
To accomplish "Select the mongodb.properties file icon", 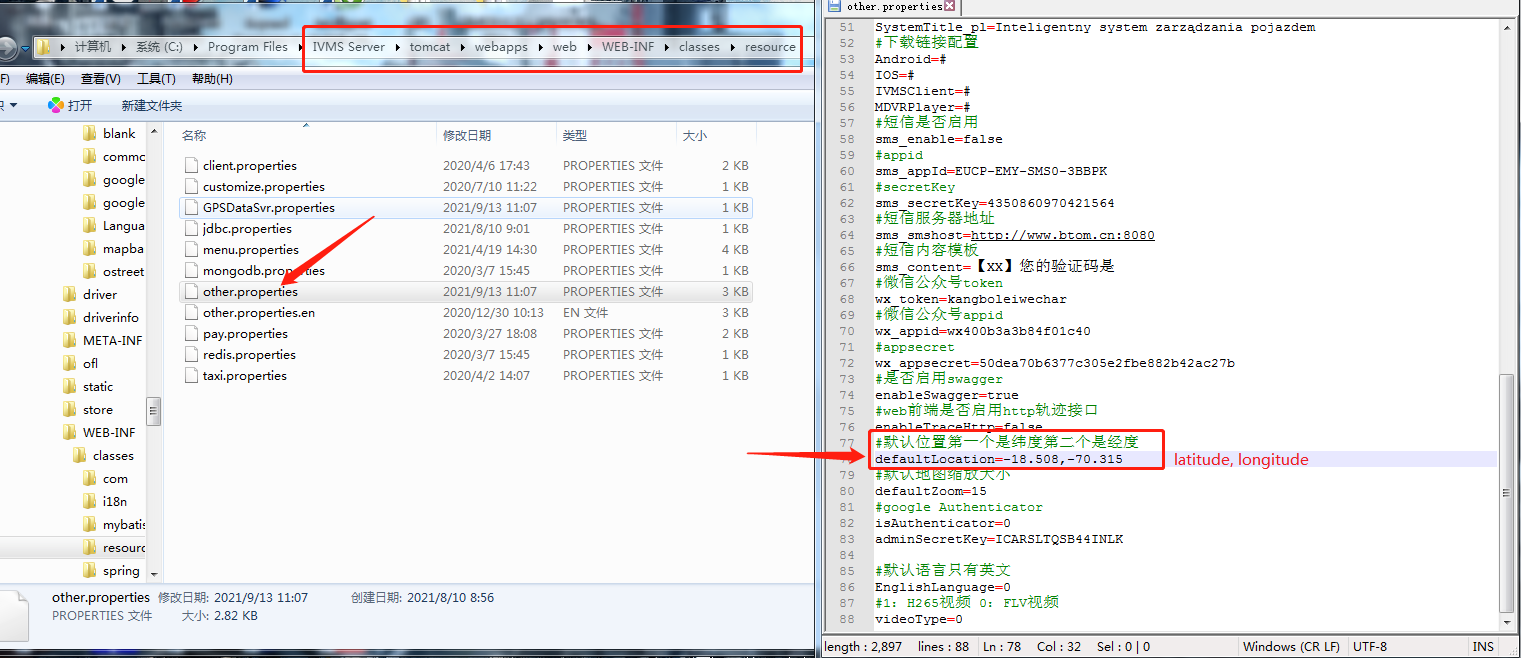I will [192, 270].
